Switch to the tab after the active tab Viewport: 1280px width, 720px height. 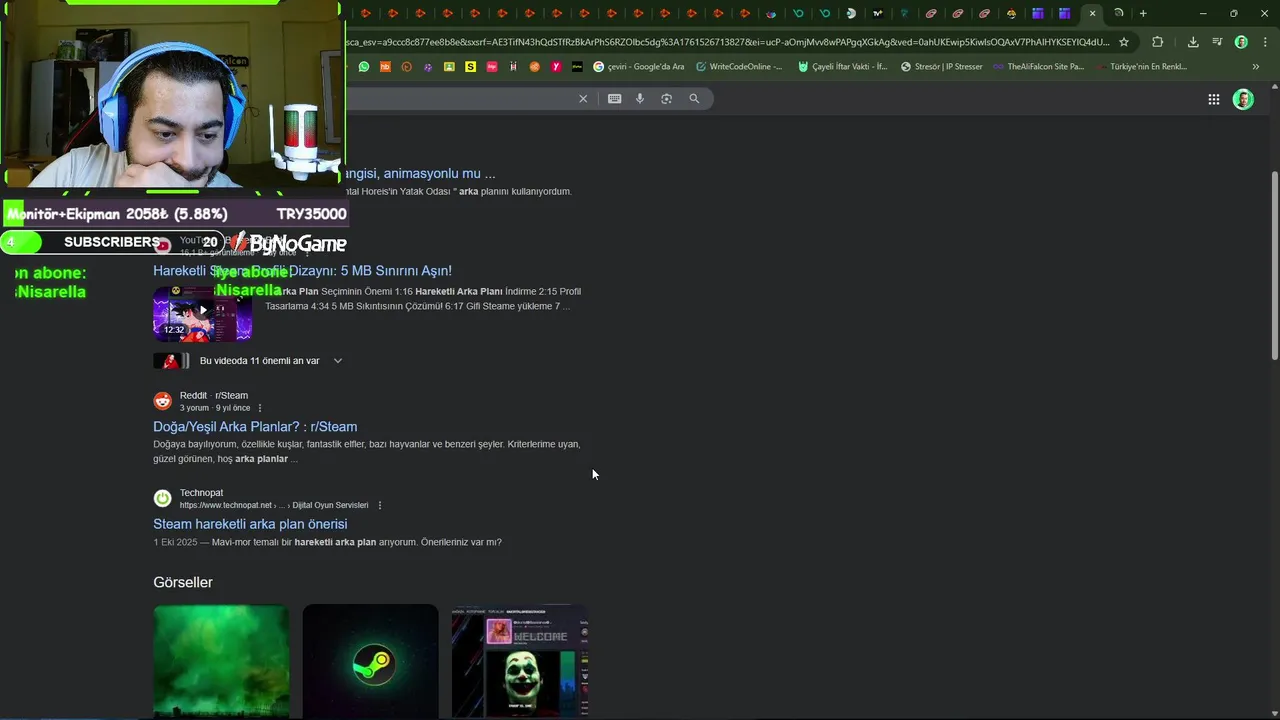click(x=1119, y=13)
